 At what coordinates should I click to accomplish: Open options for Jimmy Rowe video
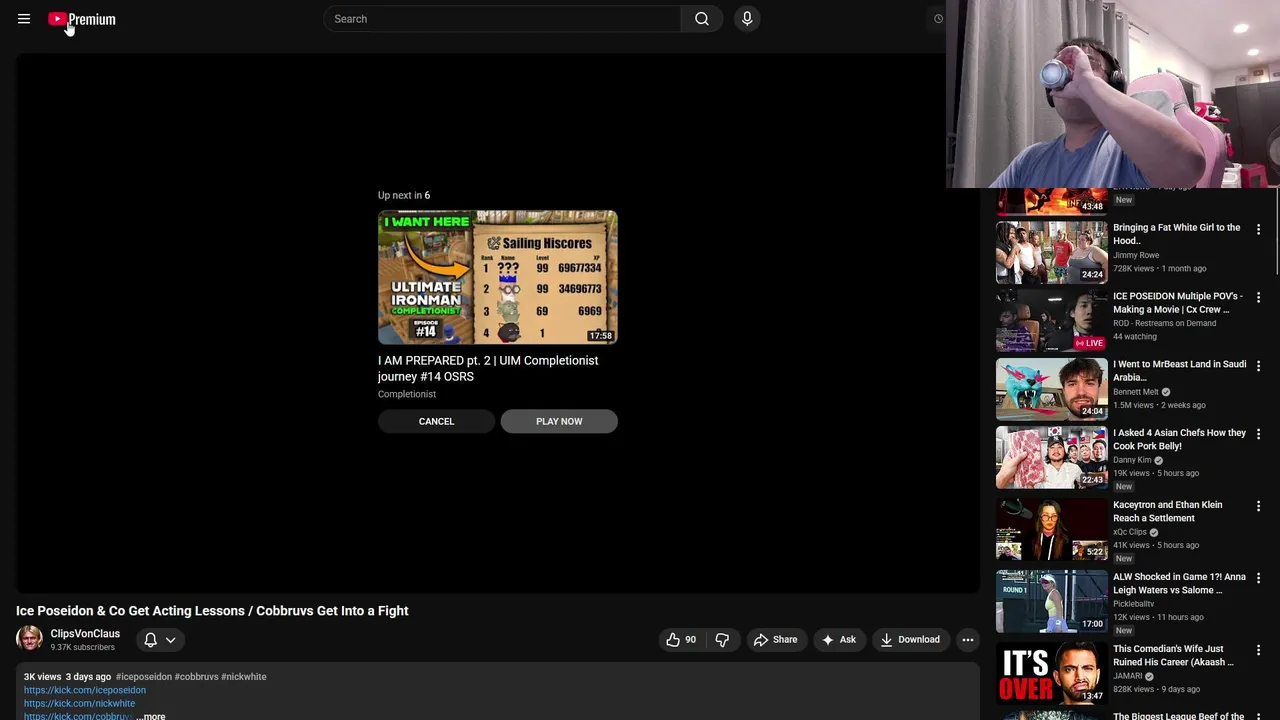tap(1258, 229)
